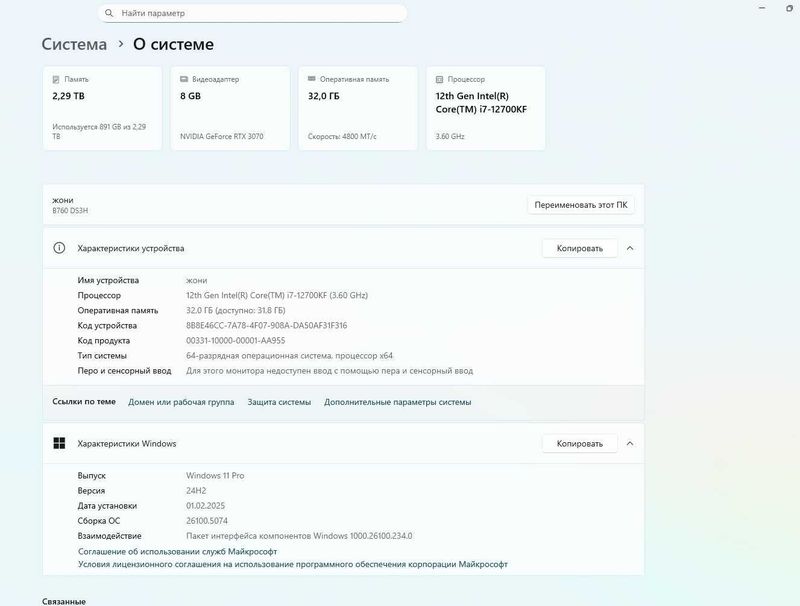Screen dimensions: 800x606
Task: Open "Защита системы" link
Action: [279, 402]
